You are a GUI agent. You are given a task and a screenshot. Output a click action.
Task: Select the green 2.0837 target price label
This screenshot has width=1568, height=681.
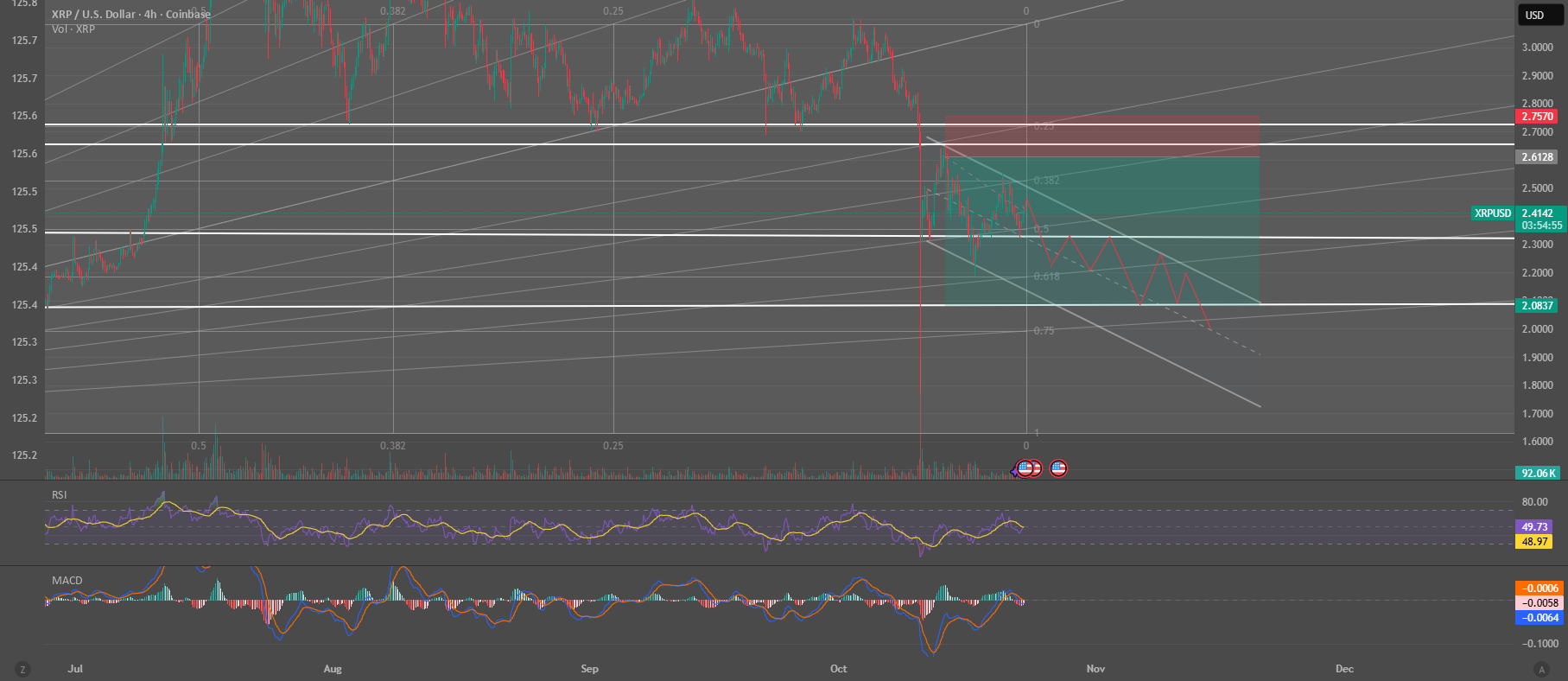pos(1537,306)
